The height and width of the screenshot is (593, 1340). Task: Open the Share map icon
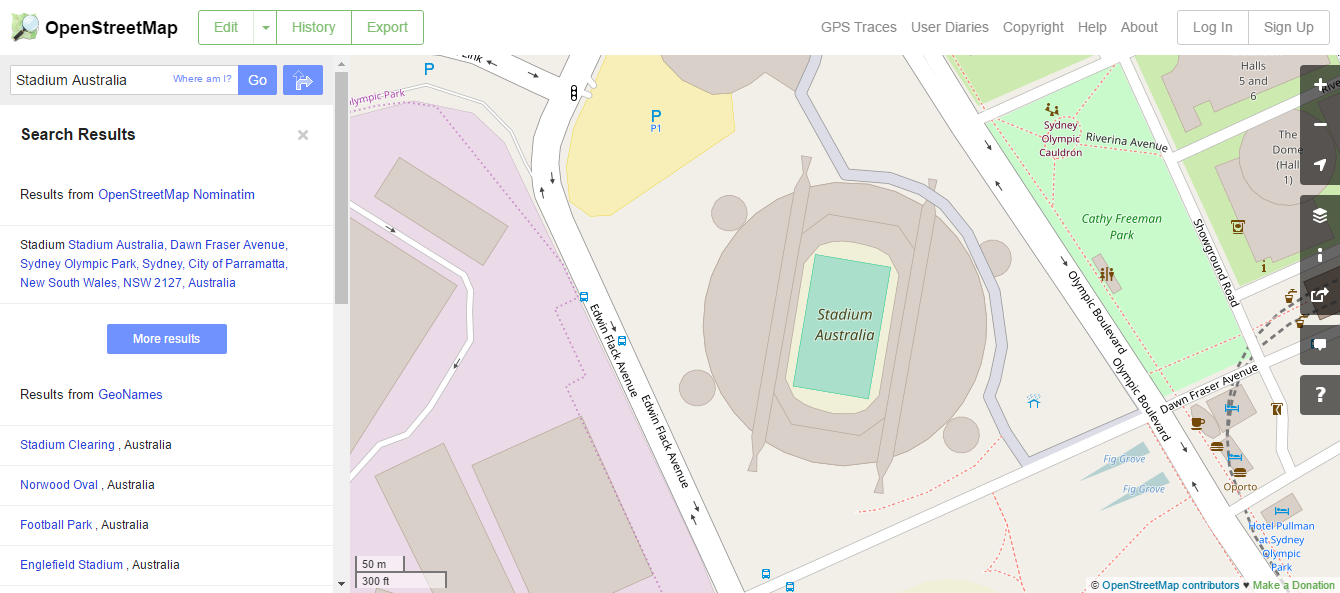(1320, 295)
